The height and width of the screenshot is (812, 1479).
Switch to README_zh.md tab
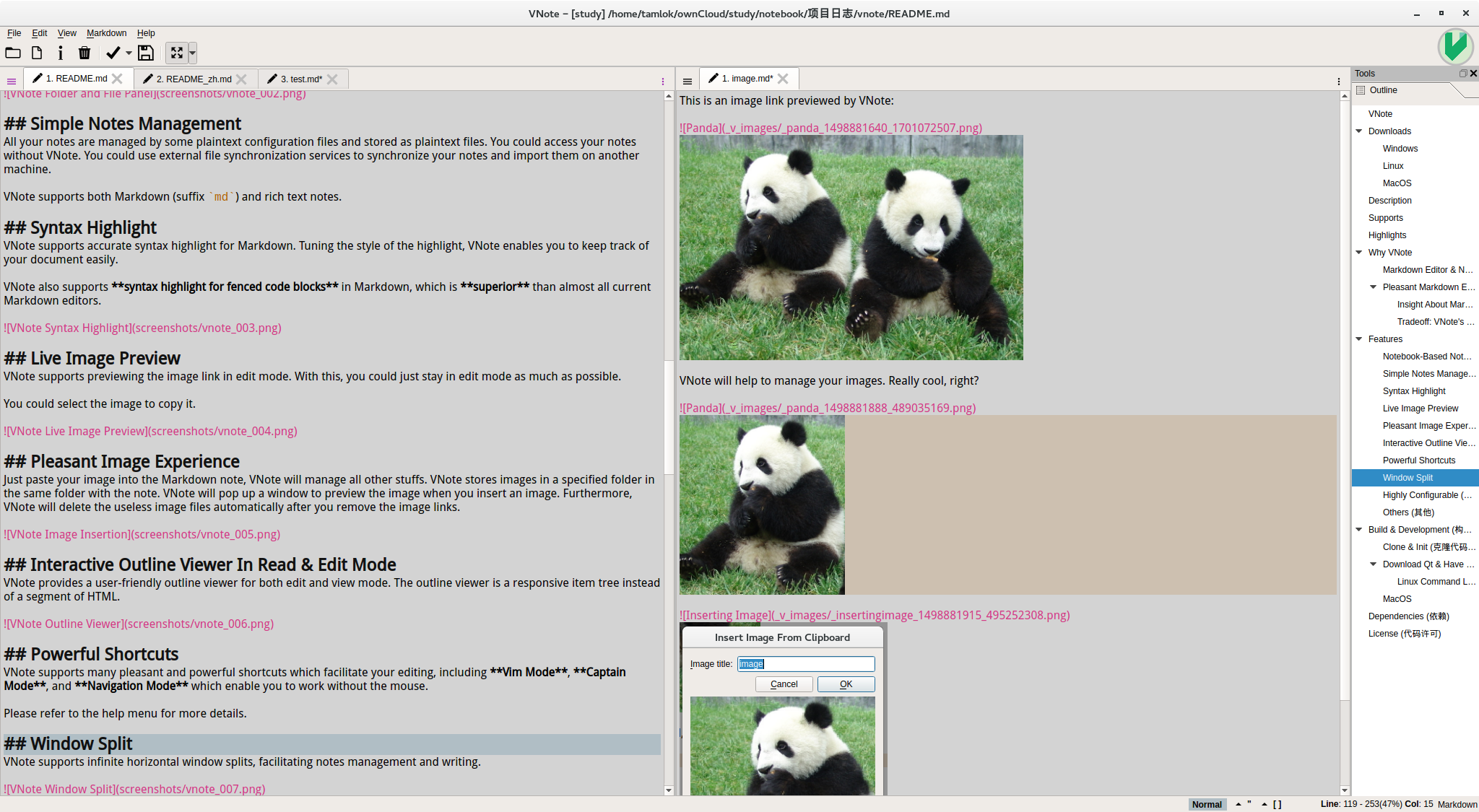tap(191, 78)
